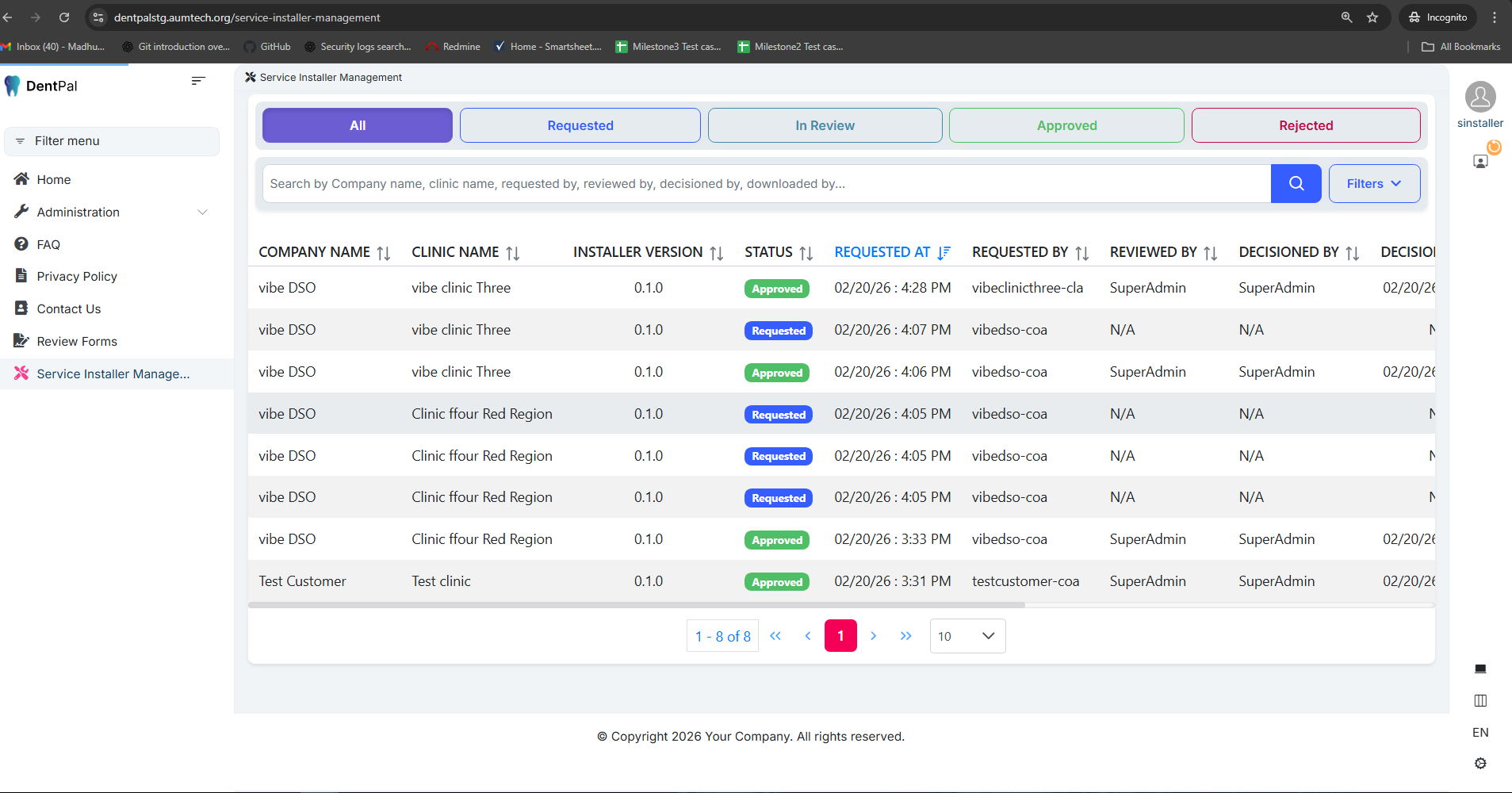Jump to last page double arrow
This screenshot has height=793, width=1512.
click(x=905, y=636)
